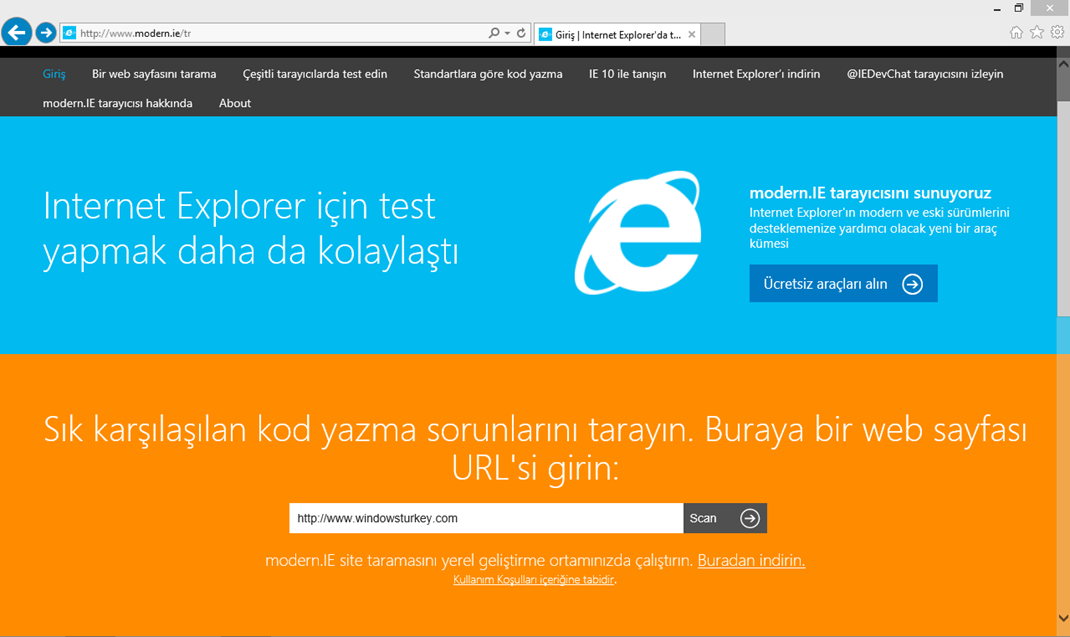
Task: Click the Scan button
Action: click(x=725, y=518)
